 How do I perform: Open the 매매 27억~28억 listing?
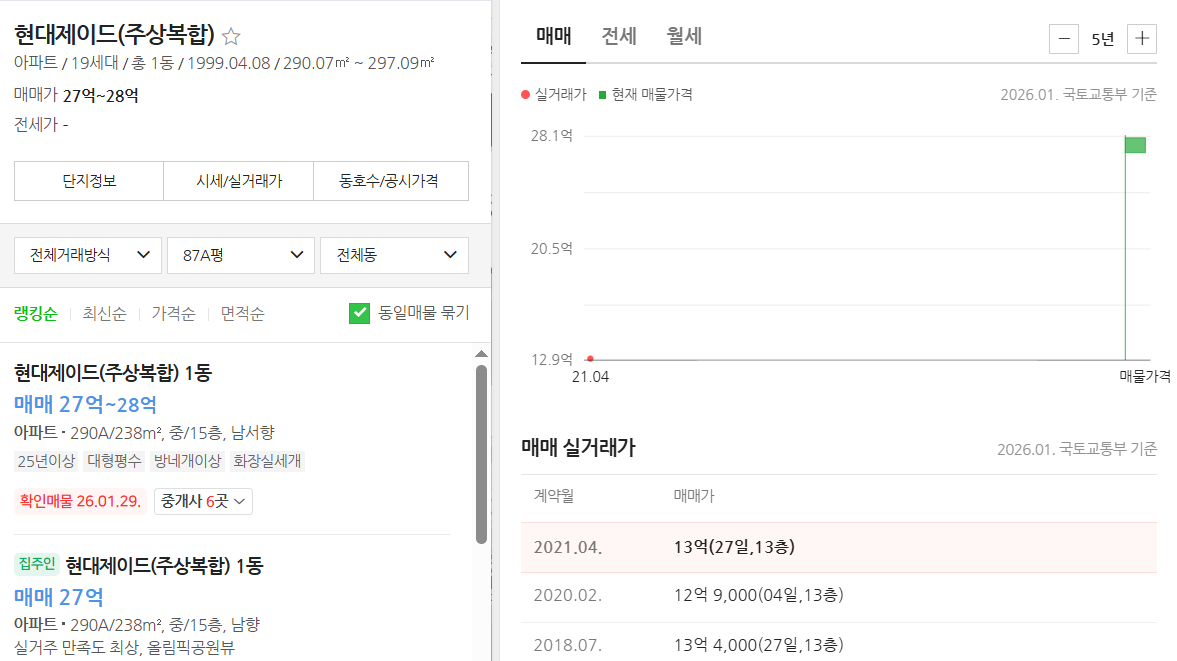86,404
